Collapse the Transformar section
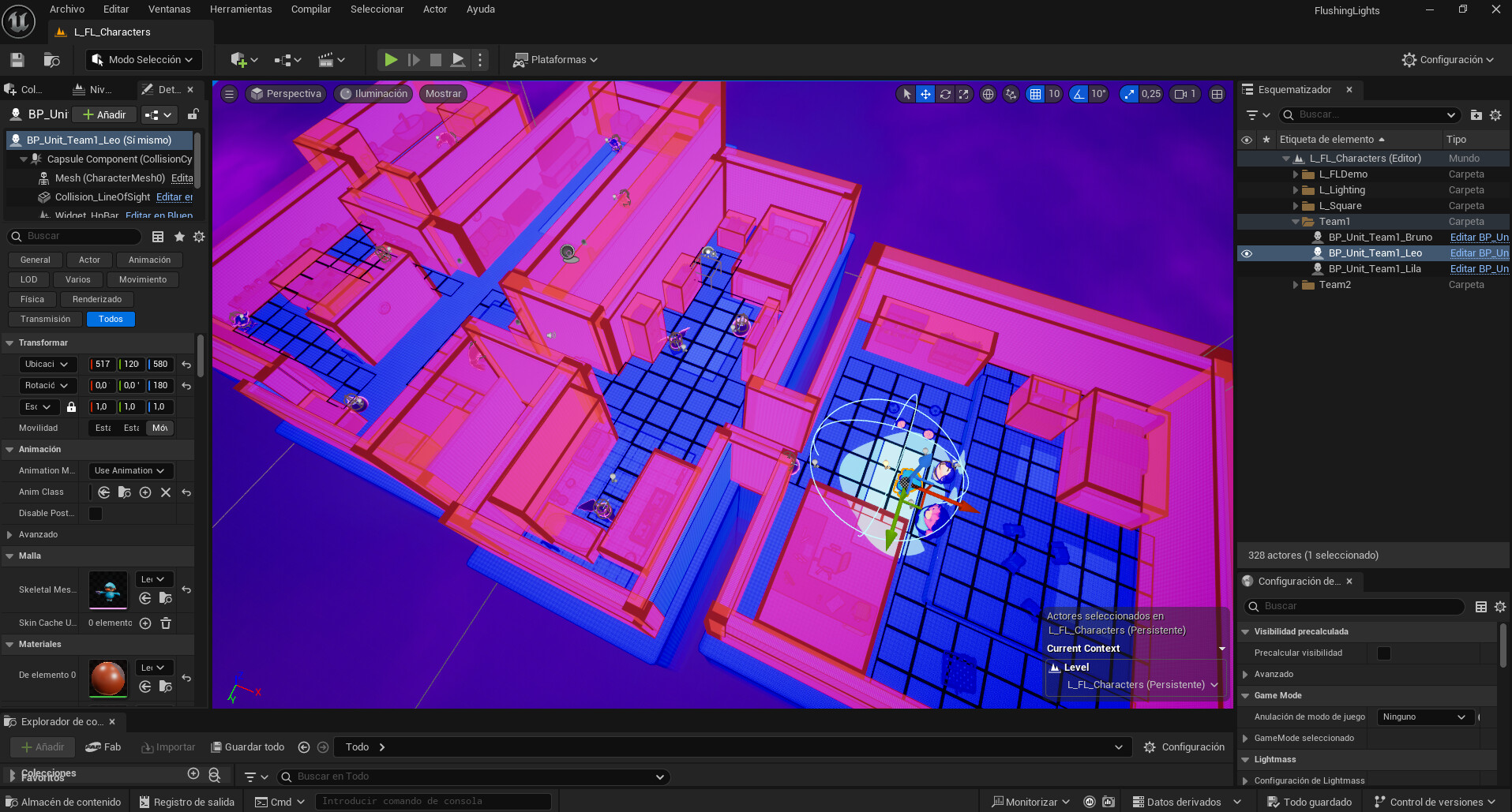 coord(9,343)
